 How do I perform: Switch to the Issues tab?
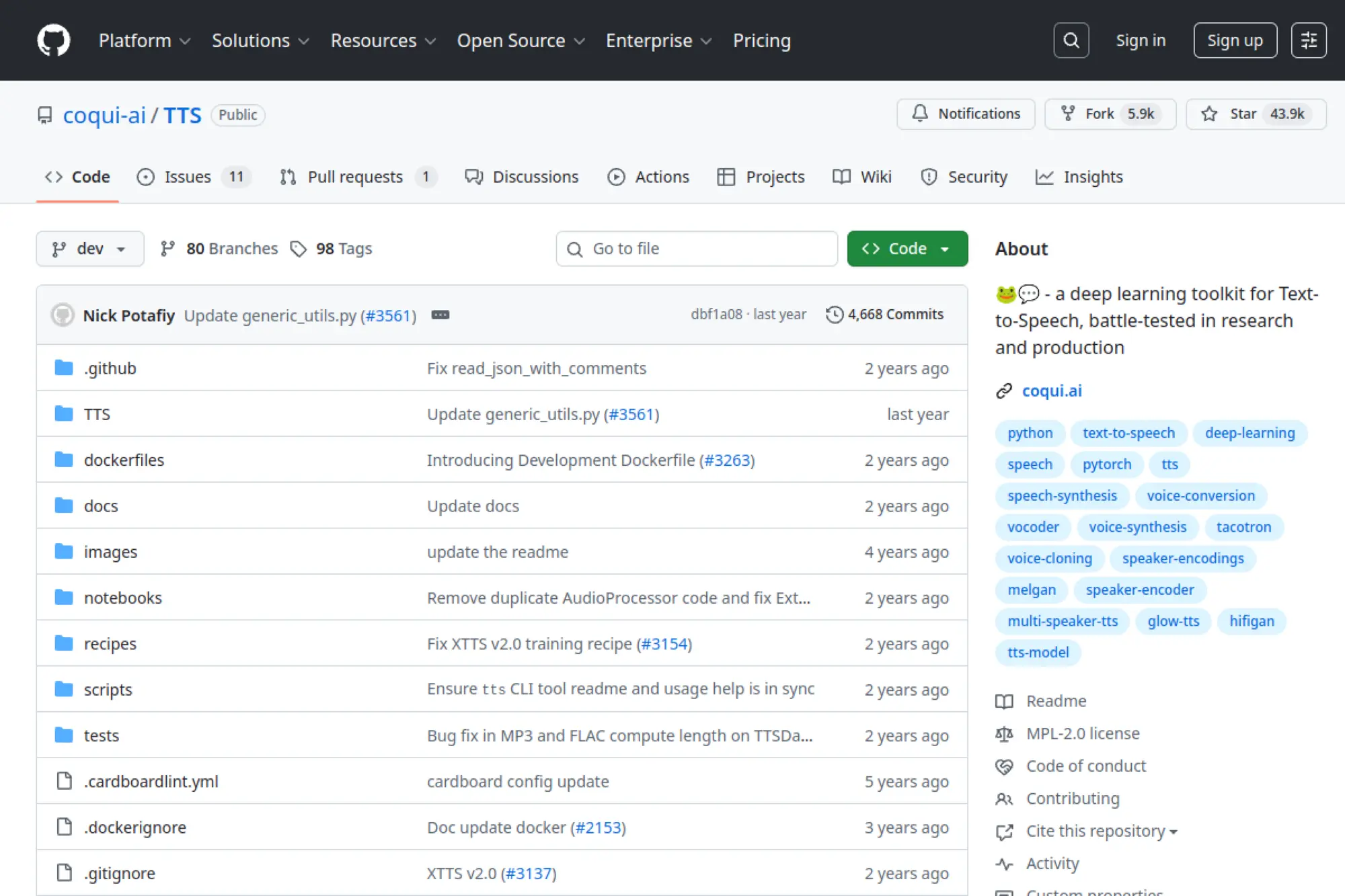[x=187, y=177]
